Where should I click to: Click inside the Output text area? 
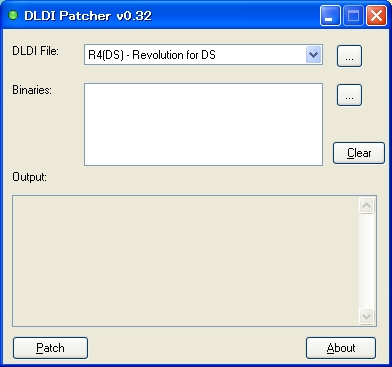(185, 261)
